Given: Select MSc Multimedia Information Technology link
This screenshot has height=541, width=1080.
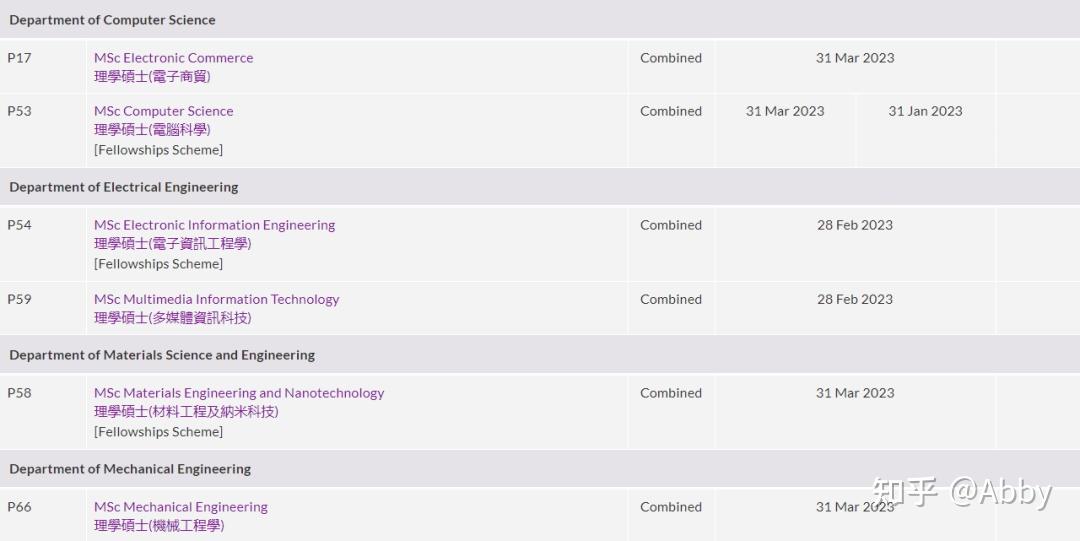Looking at the screenshot, I should tap(216, 299).
